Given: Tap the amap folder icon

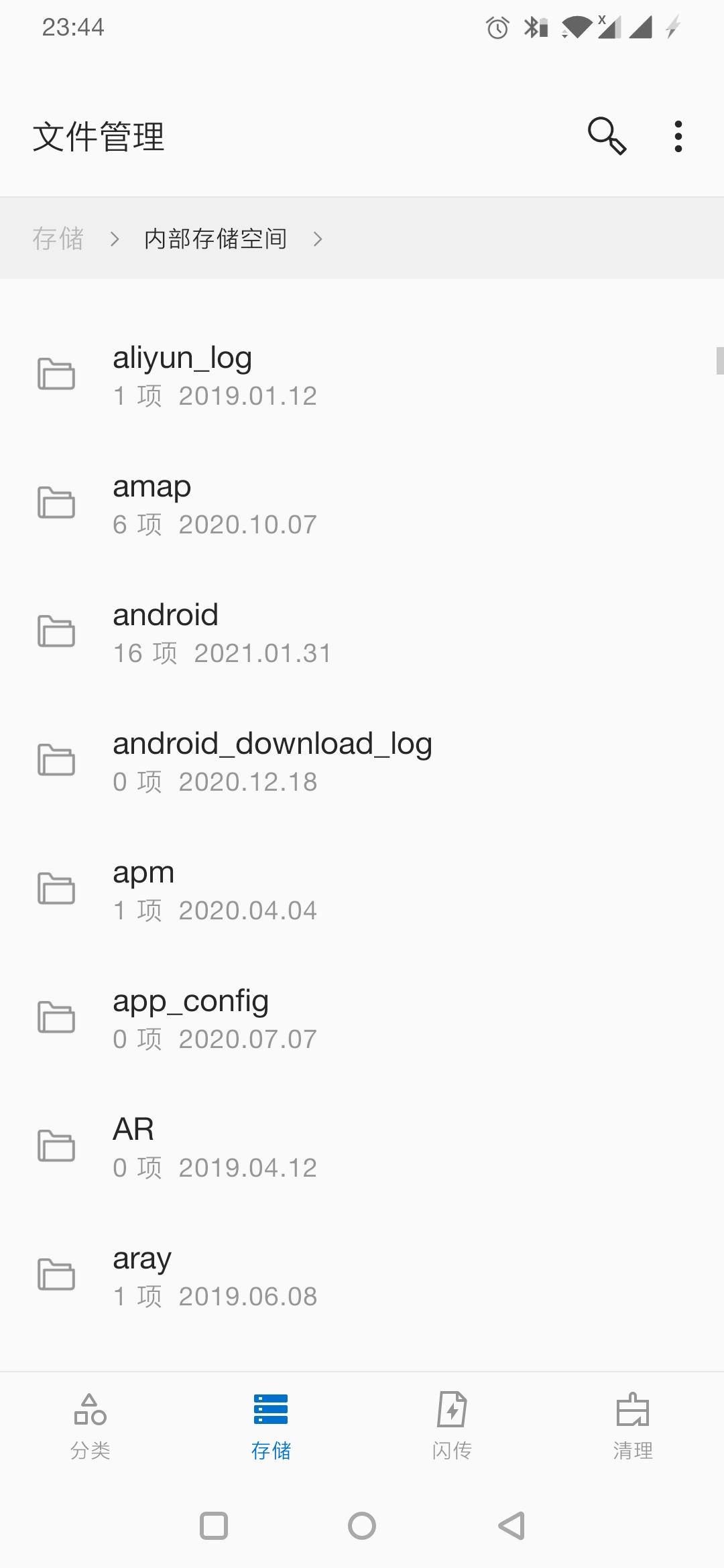Looking at the screenshot, I should click(56, 503).
